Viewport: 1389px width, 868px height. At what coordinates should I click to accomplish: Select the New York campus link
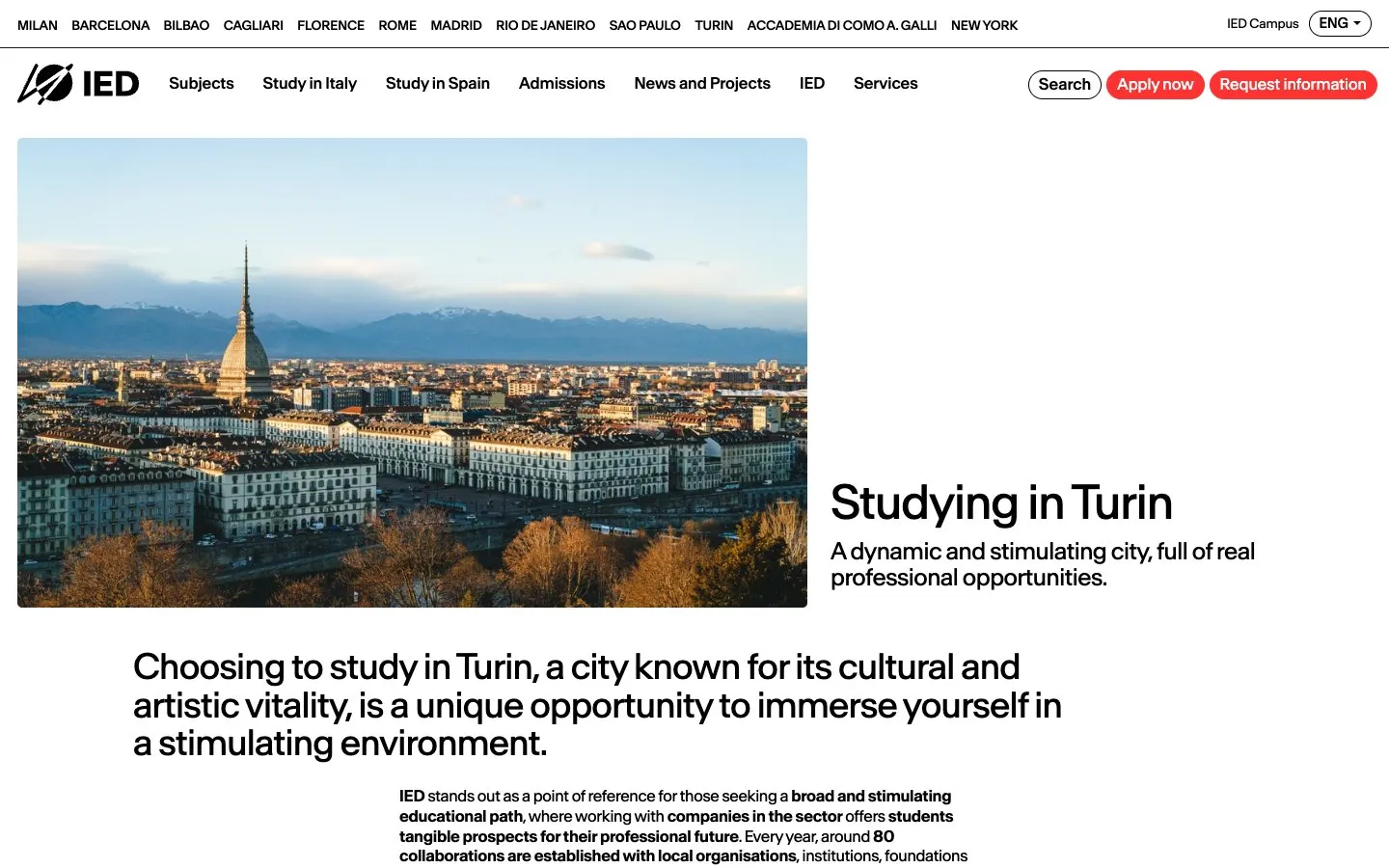tap(985, 25)
